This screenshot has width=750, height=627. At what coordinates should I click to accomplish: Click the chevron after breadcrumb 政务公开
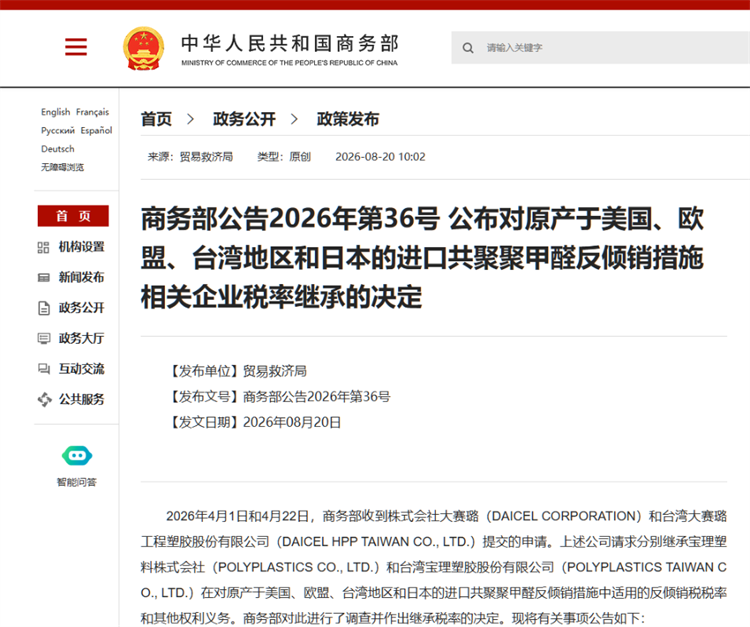(294, 119)
